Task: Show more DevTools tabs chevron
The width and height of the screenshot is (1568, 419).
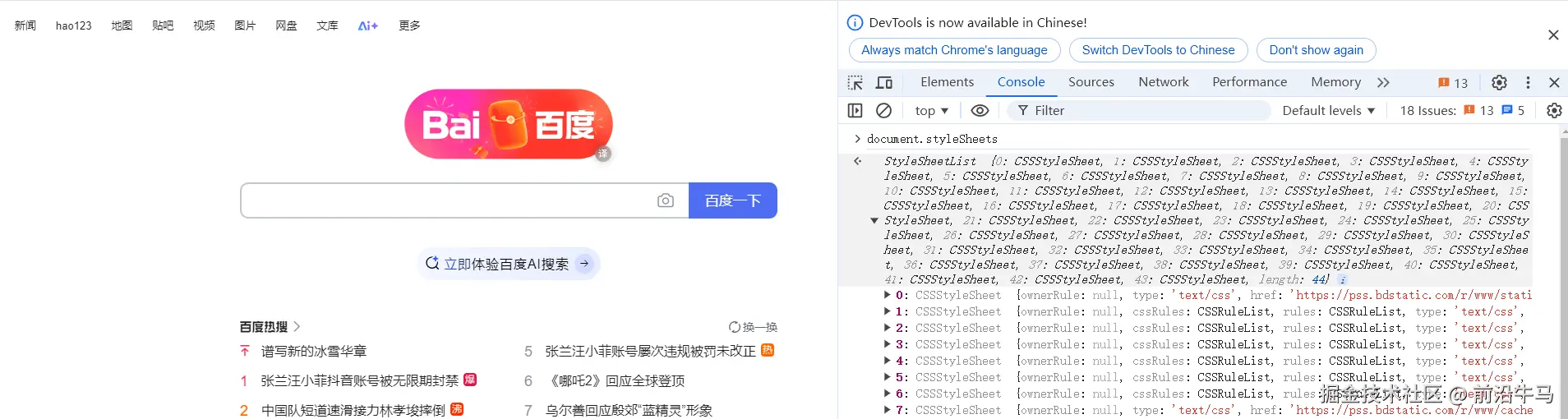Action: pyautogui.click(x=1383, y=82)
